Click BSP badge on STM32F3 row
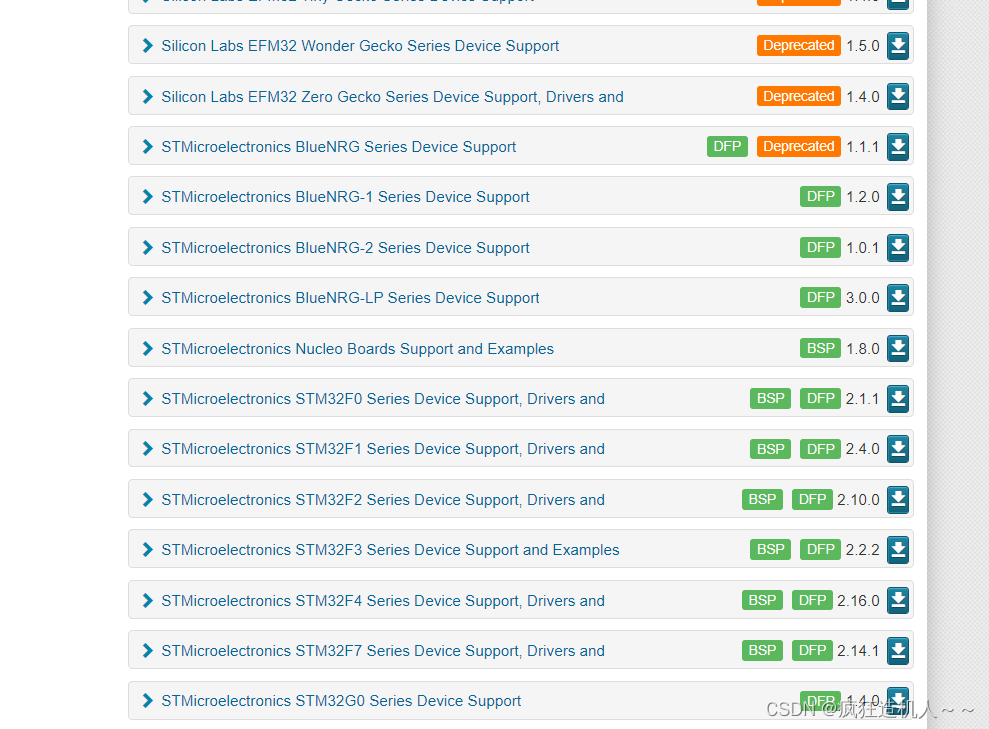 coord(770,549)
